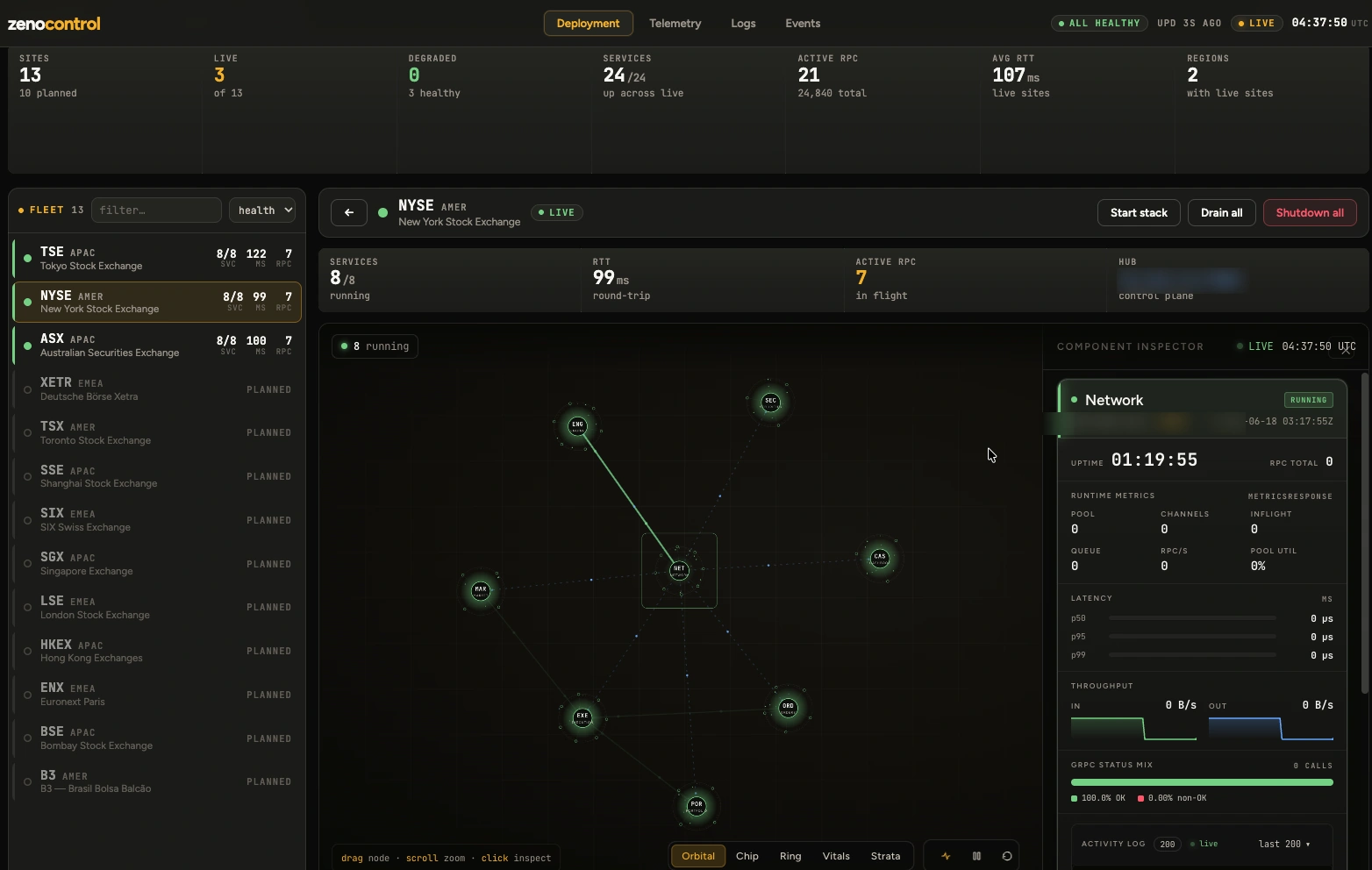Screen dimensions: 1372x870
Task: Click the ALL HEALTHY status badge
Action: (1099, 24)
